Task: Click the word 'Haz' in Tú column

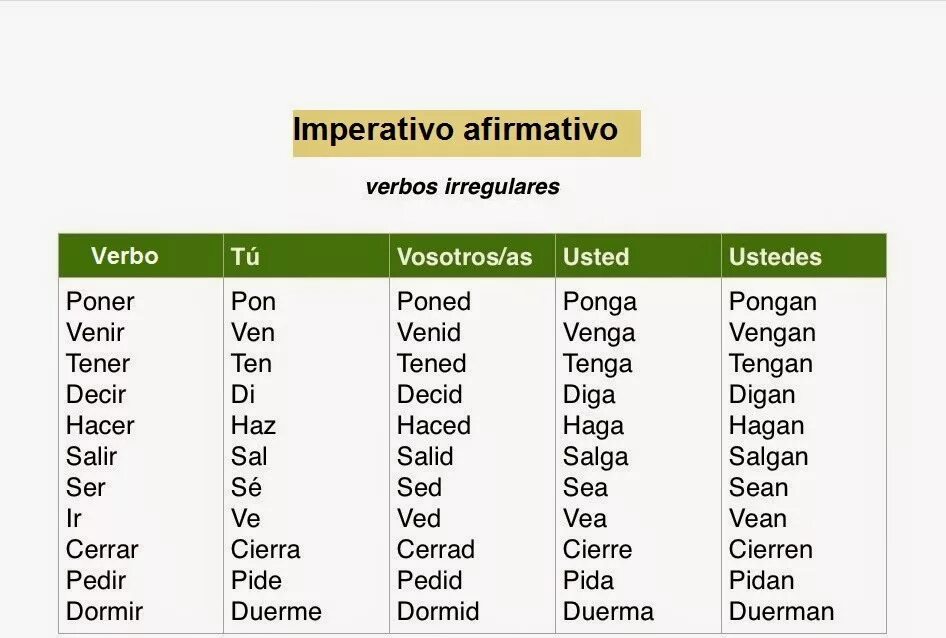Action: point(253,426)
